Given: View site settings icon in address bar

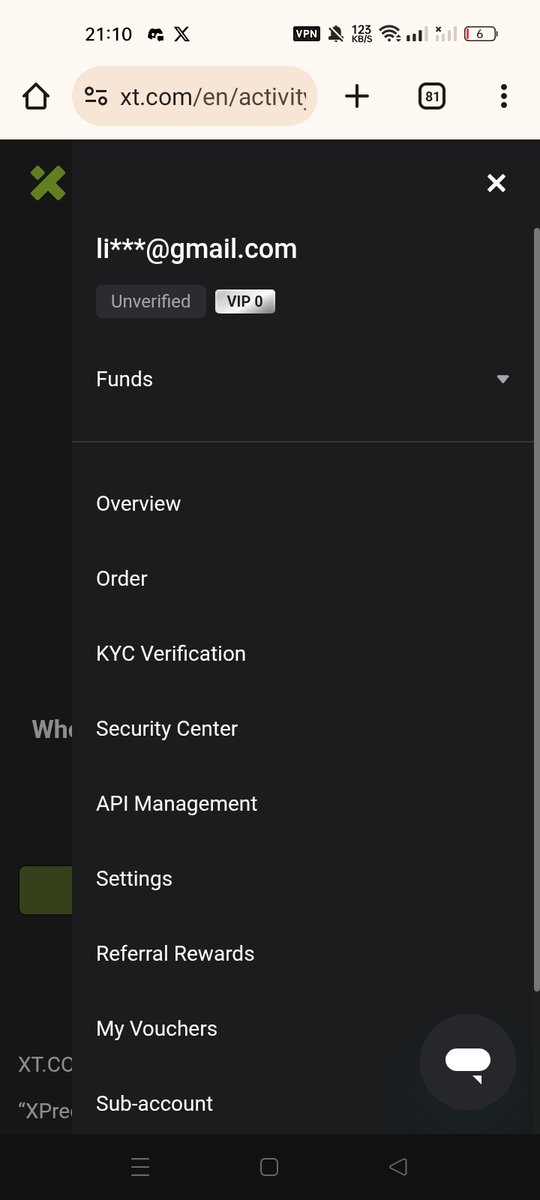Looking at the screenshot, I should [96, 96].
